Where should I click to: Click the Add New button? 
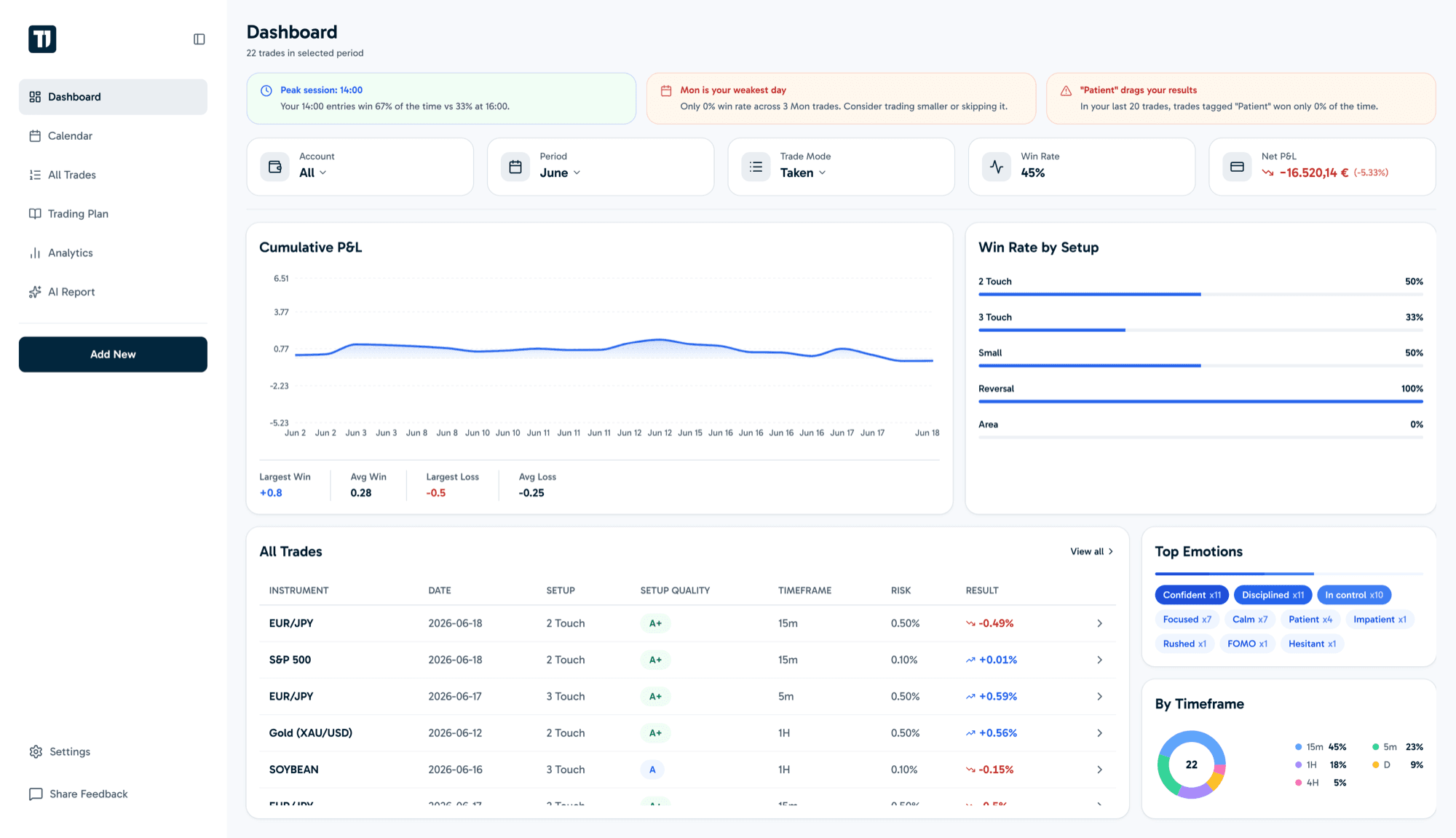coord(113,355)
